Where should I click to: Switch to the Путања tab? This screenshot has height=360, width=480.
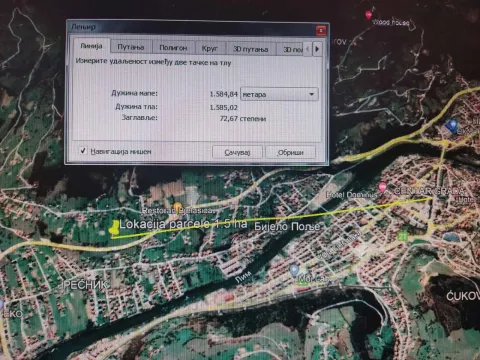click(x=131, y=47)
